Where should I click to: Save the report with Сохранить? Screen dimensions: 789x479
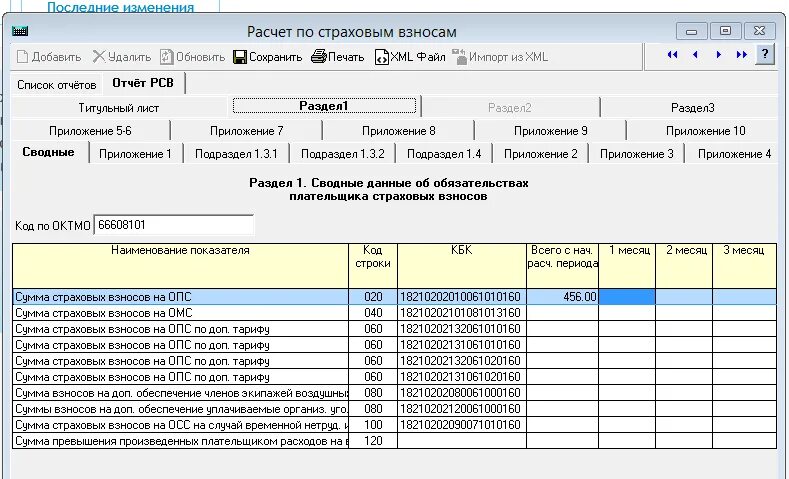[x=268, y=57]
